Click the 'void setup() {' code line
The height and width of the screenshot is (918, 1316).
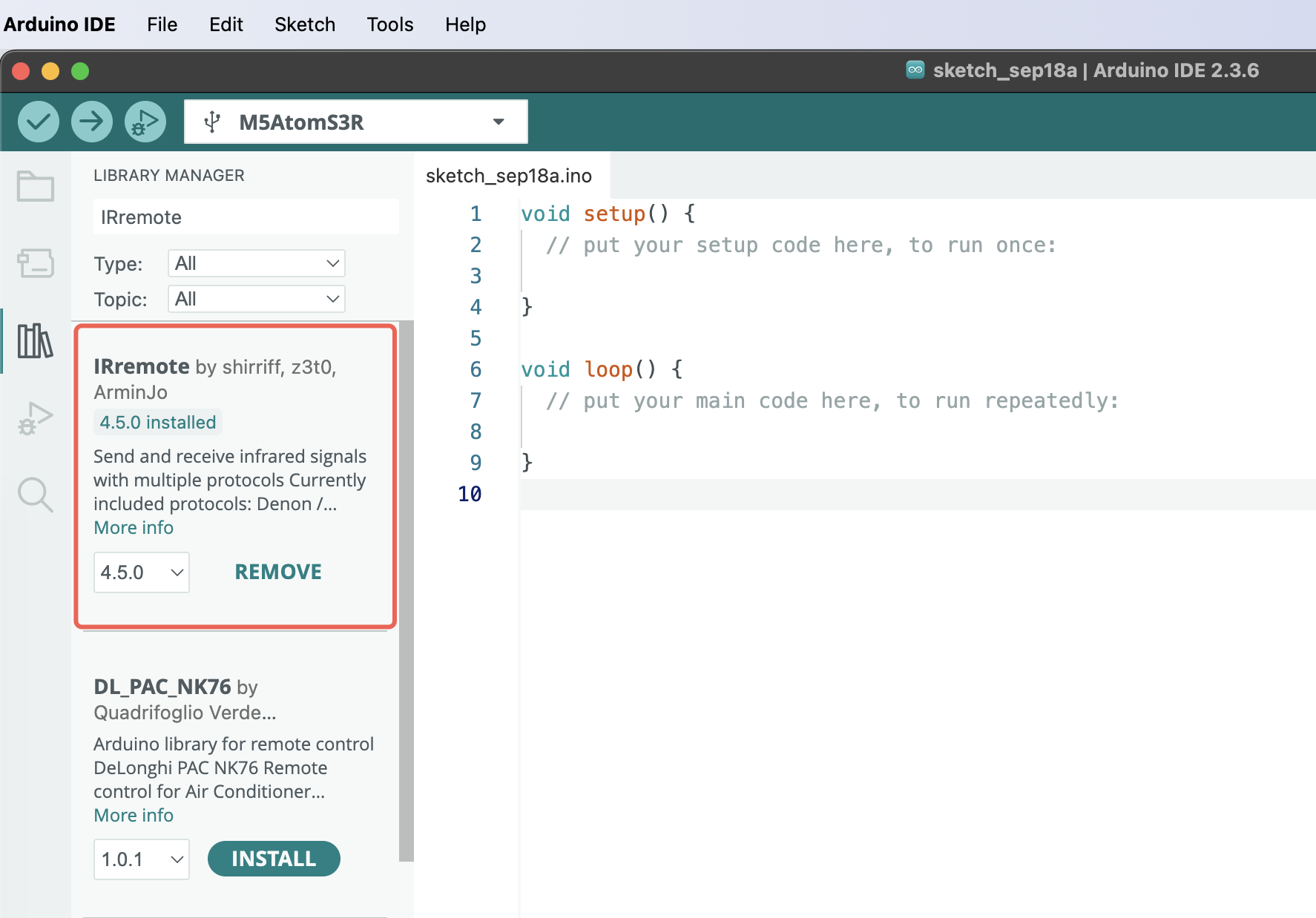pos(608,214)
